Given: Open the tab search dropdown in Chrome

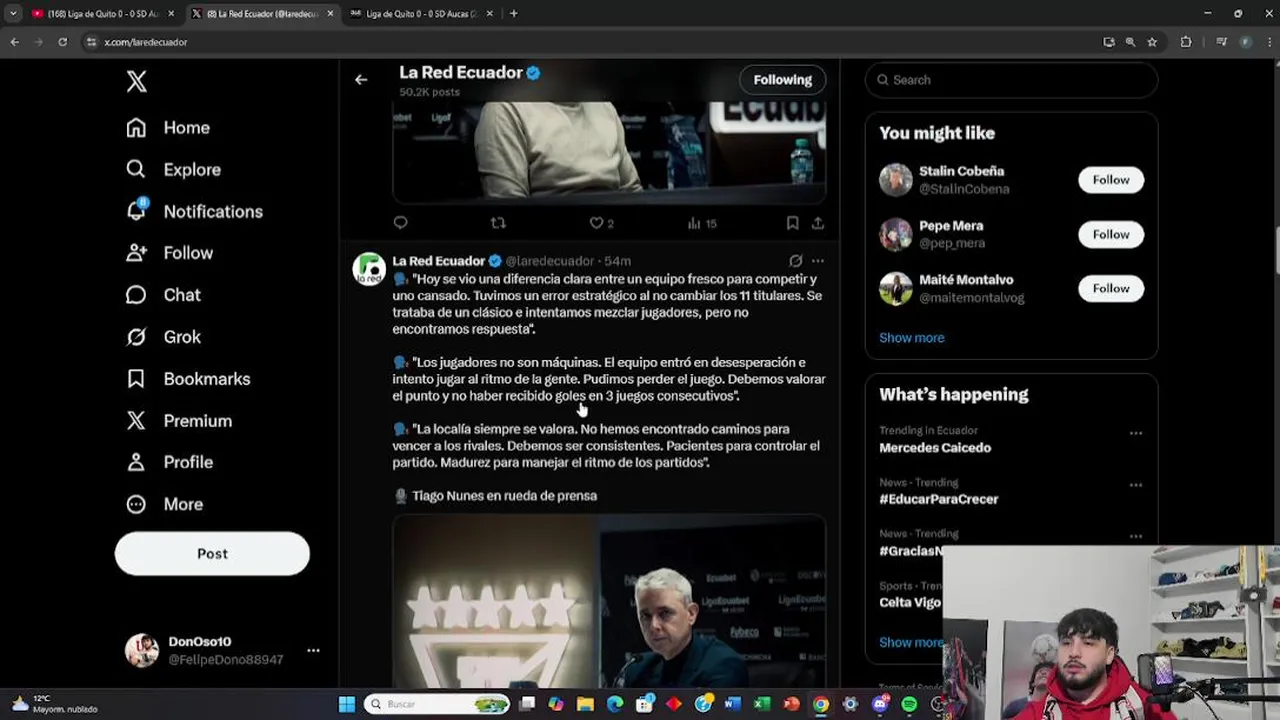Looking at the screenshot, I should (x=13, y=14).
